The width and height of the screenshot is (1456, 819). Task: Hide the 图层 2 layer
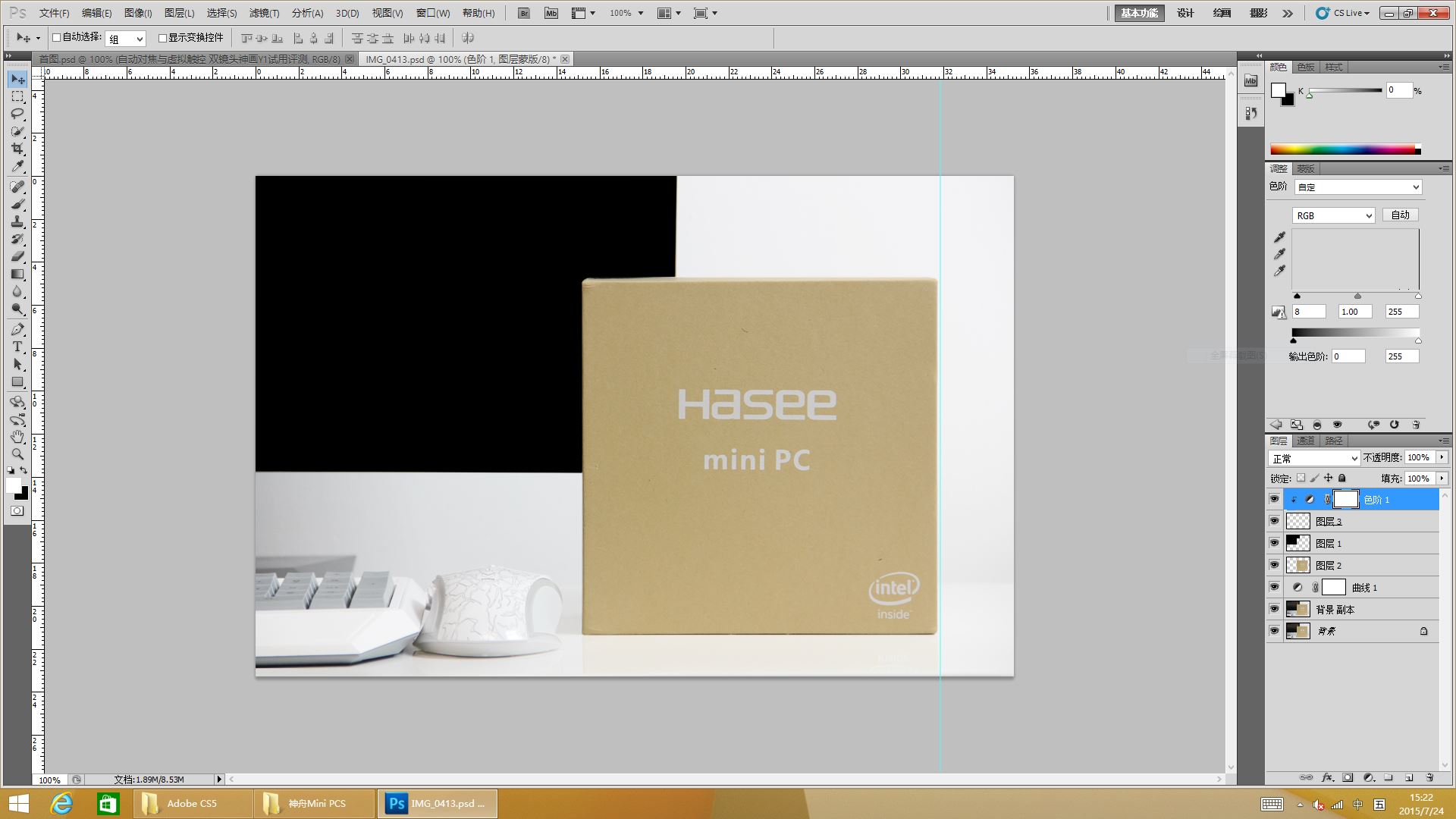tap(1274, 565)
